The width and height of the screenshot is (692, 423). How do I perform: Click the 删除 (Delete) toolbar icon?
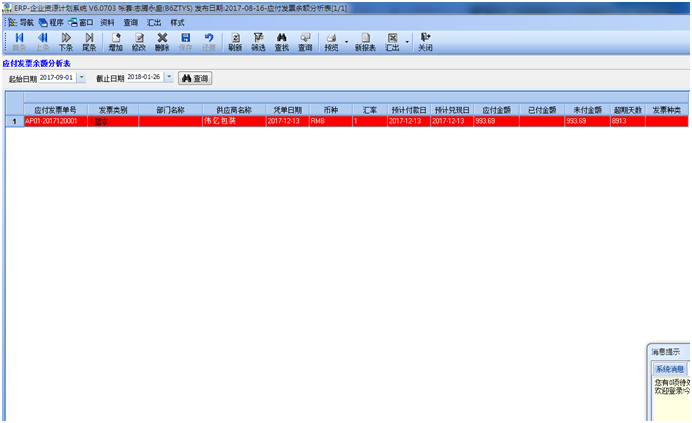point(162,41)
